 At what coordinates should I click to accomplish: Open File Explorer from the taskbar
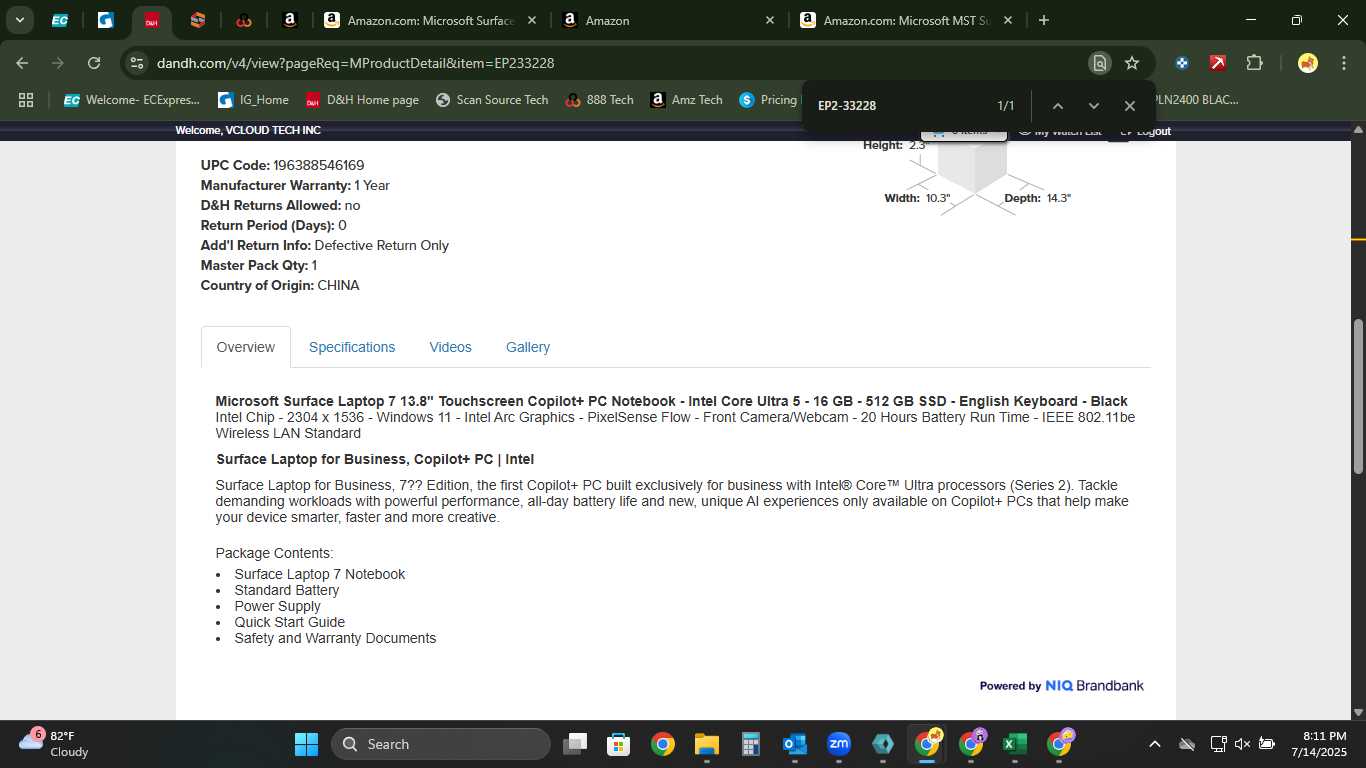pos(707,744)
